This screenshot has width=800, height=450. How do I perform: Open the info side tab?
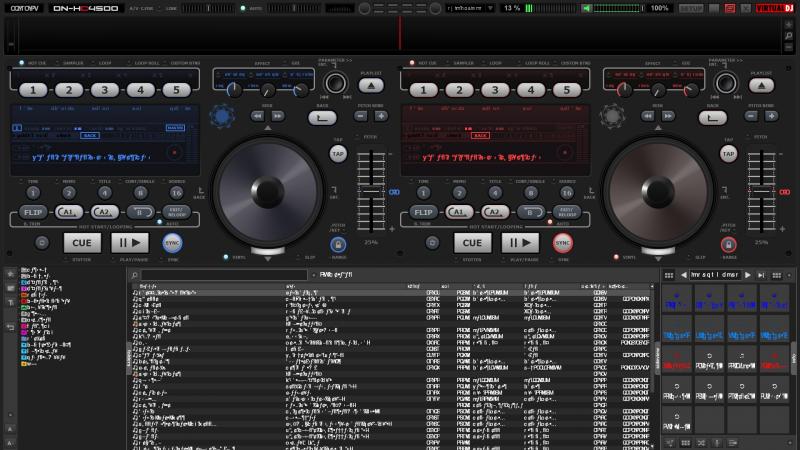[x=793, y=359]
